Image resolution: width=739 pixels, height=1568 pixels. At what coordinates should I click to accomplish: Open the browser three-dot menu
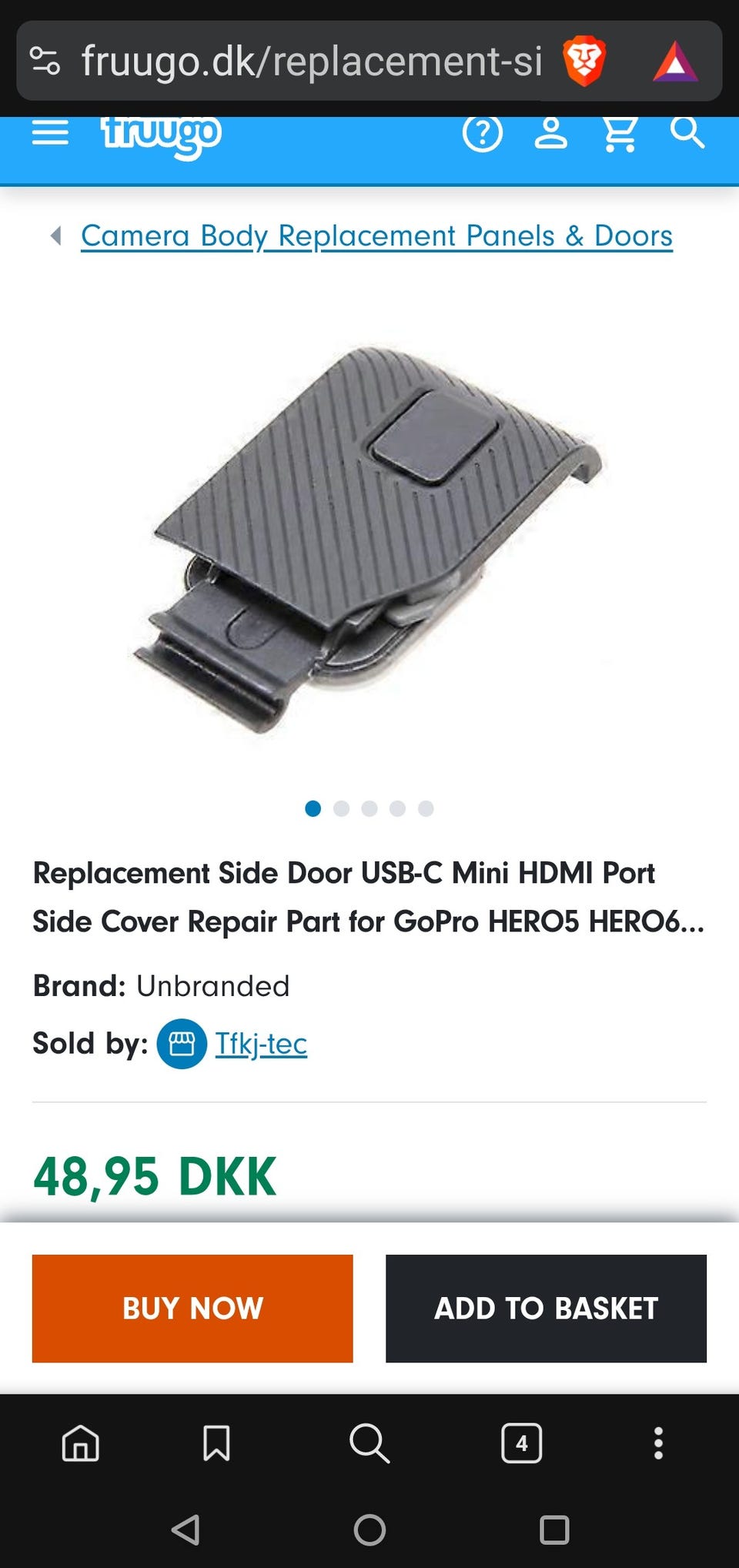658,1443
